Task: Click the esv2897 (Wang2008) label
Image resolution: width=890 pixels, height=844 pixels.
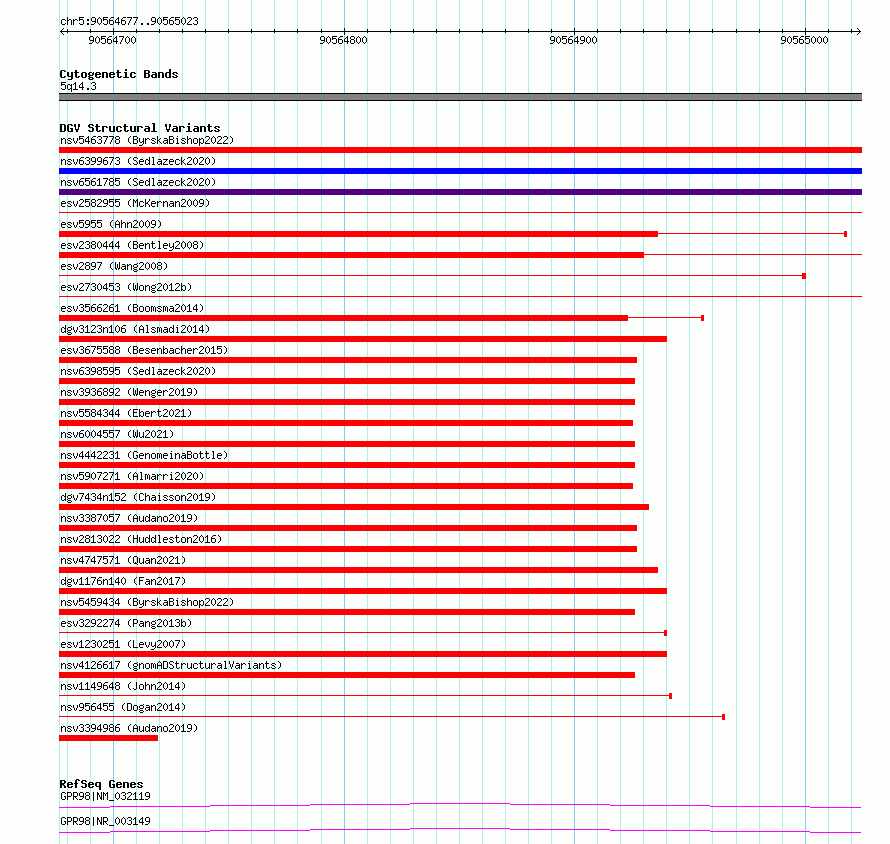Action: 114,266
